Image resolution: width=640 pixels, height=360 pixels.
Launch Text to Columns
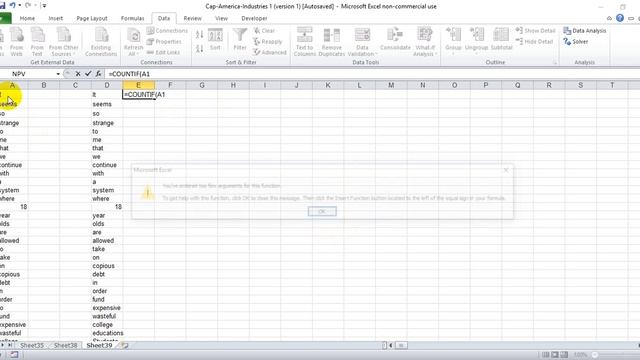(x=304, y=42)
